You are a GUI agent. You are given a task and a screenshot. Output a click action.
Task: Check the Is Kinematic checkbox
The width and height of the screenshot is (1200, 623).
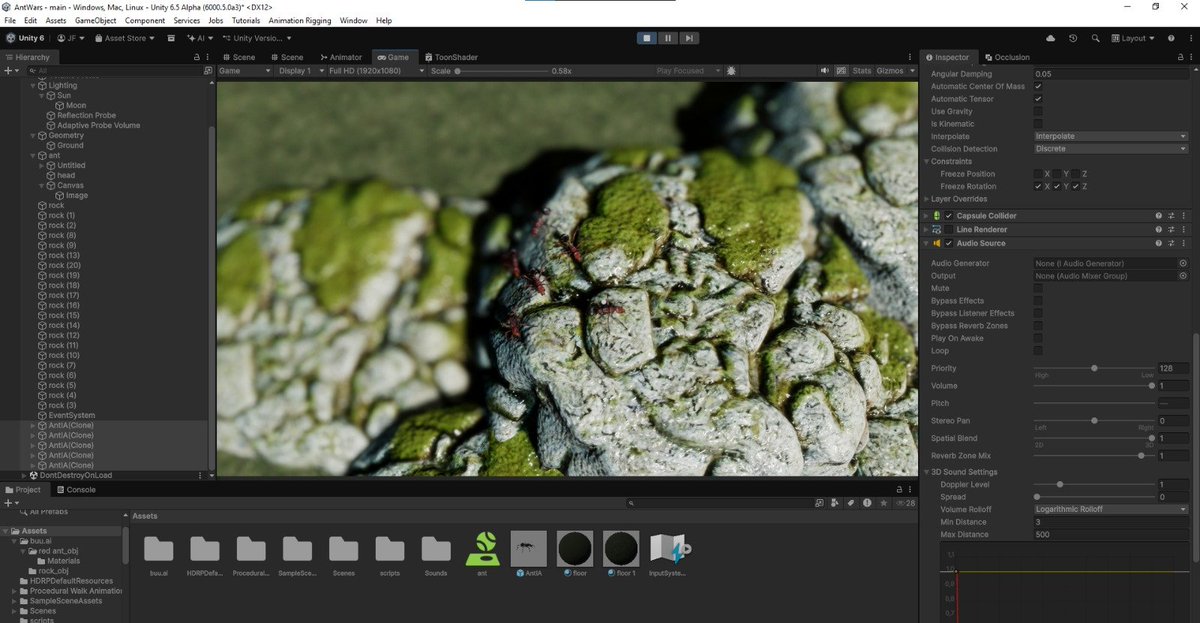(x=1038, y=124)
